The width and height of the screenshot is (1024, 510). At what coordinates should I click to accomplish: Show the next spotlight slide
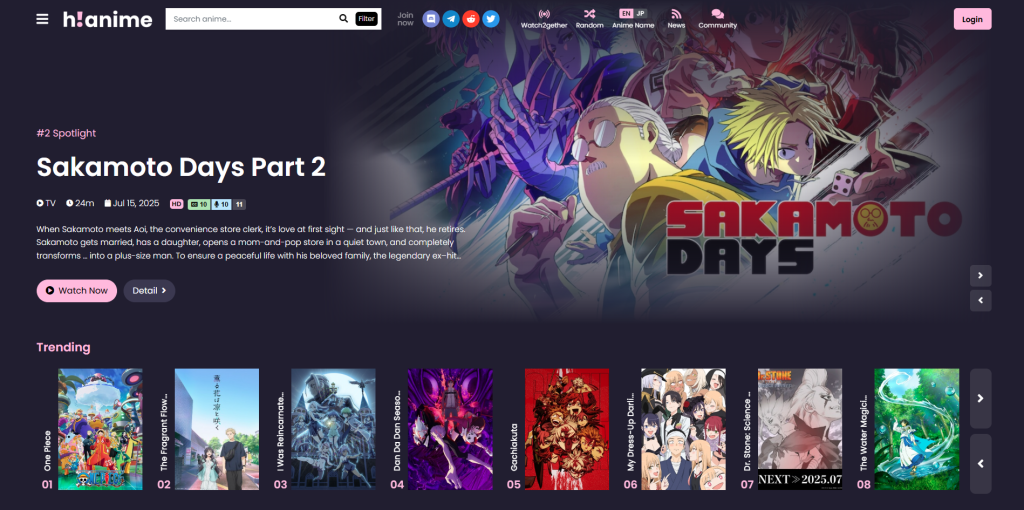(980, 275)
